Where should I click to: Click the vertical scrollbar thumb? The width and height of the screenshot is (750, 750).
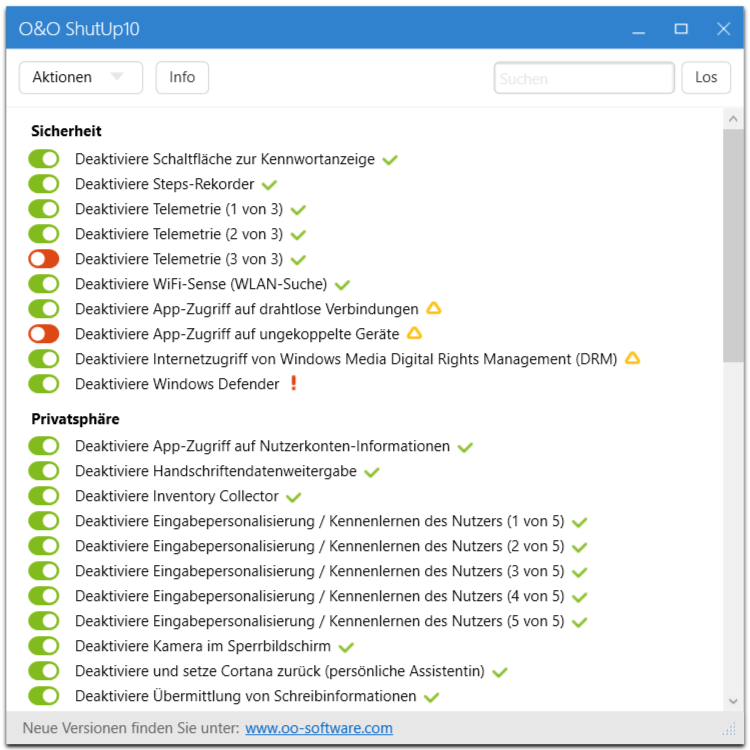click(x=733, y=246)
